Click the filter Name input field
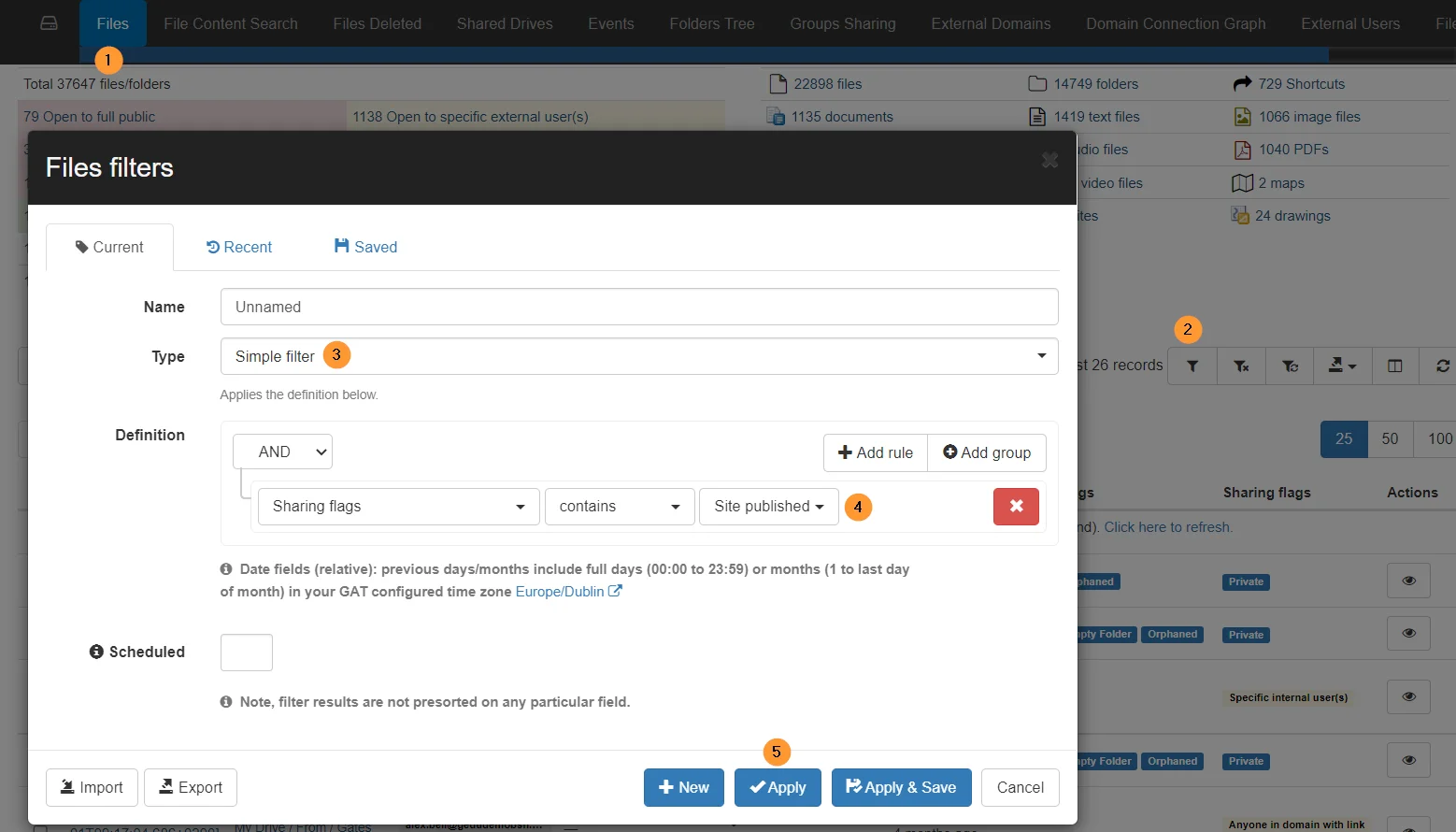 click(x=639, y=307)
